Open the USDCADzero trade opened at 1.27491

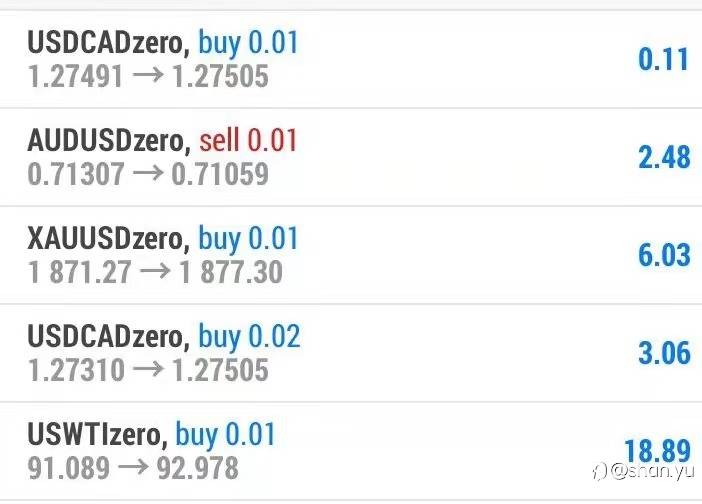click(x=350, y=59)
